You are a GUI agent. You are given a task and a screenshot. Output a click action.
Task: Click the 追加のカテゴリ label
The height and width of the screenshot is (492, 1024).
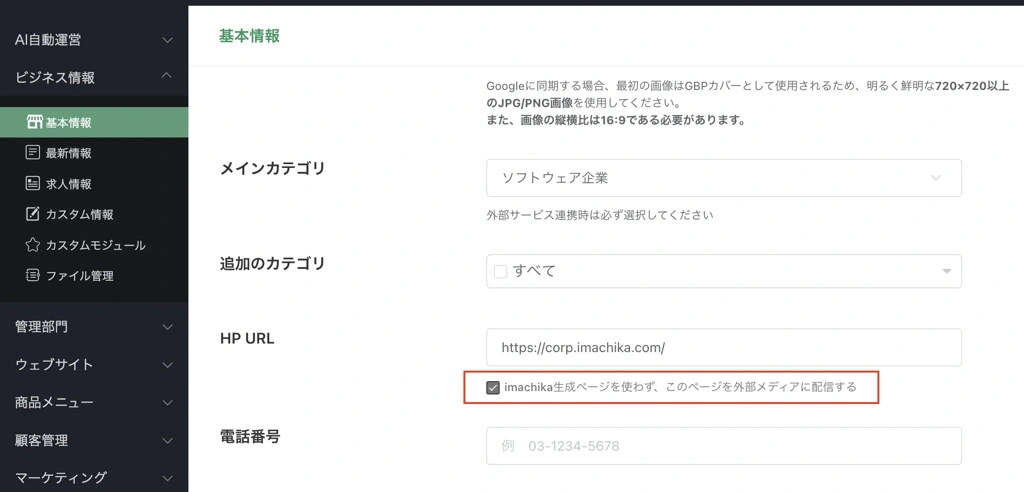272,264
